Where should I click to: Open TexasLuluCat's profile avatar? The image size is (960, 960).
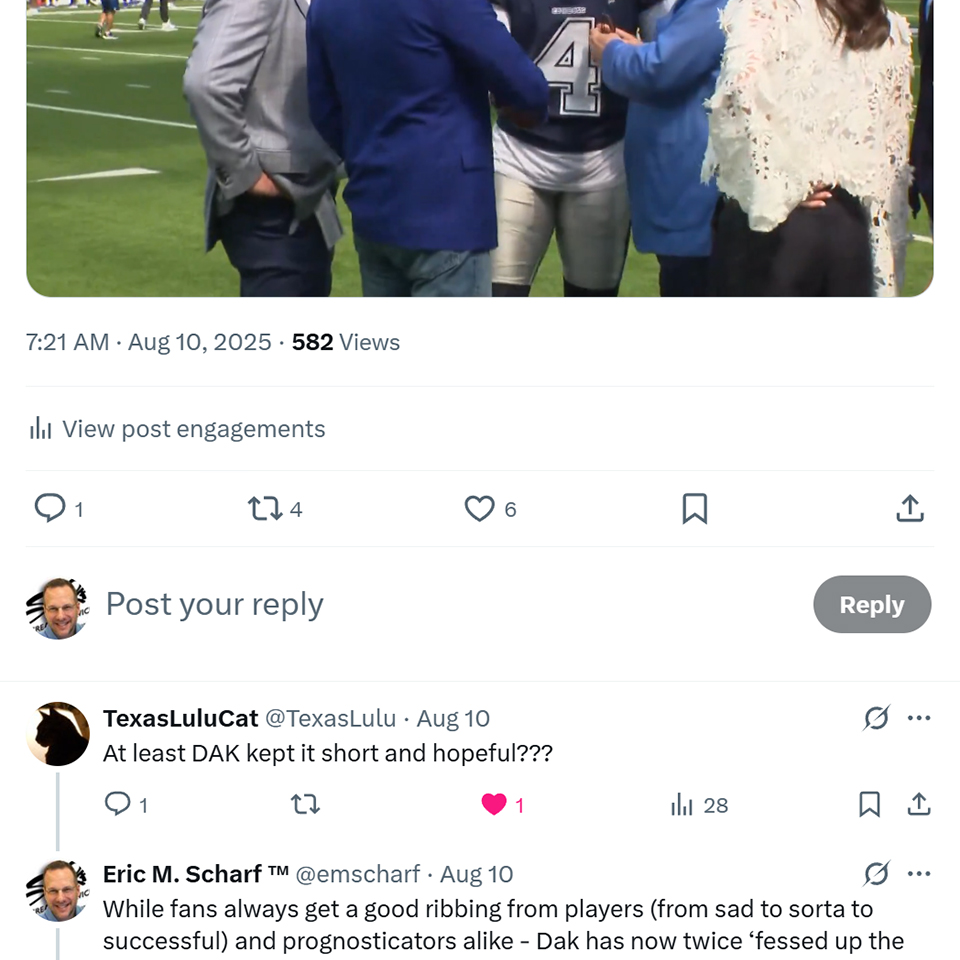(x=58, y=734)
